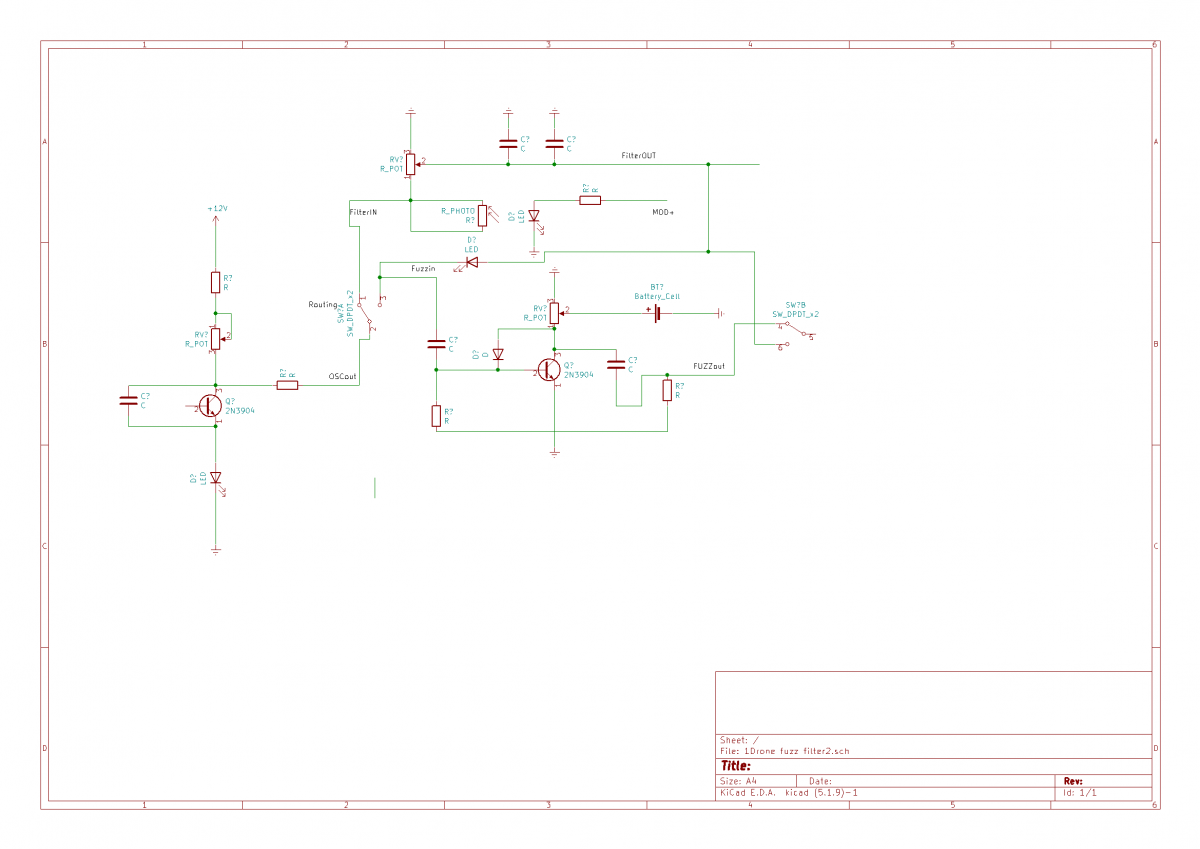Click the Battery_Cell symbol
1200x849 pixels.
click(656, 314)
